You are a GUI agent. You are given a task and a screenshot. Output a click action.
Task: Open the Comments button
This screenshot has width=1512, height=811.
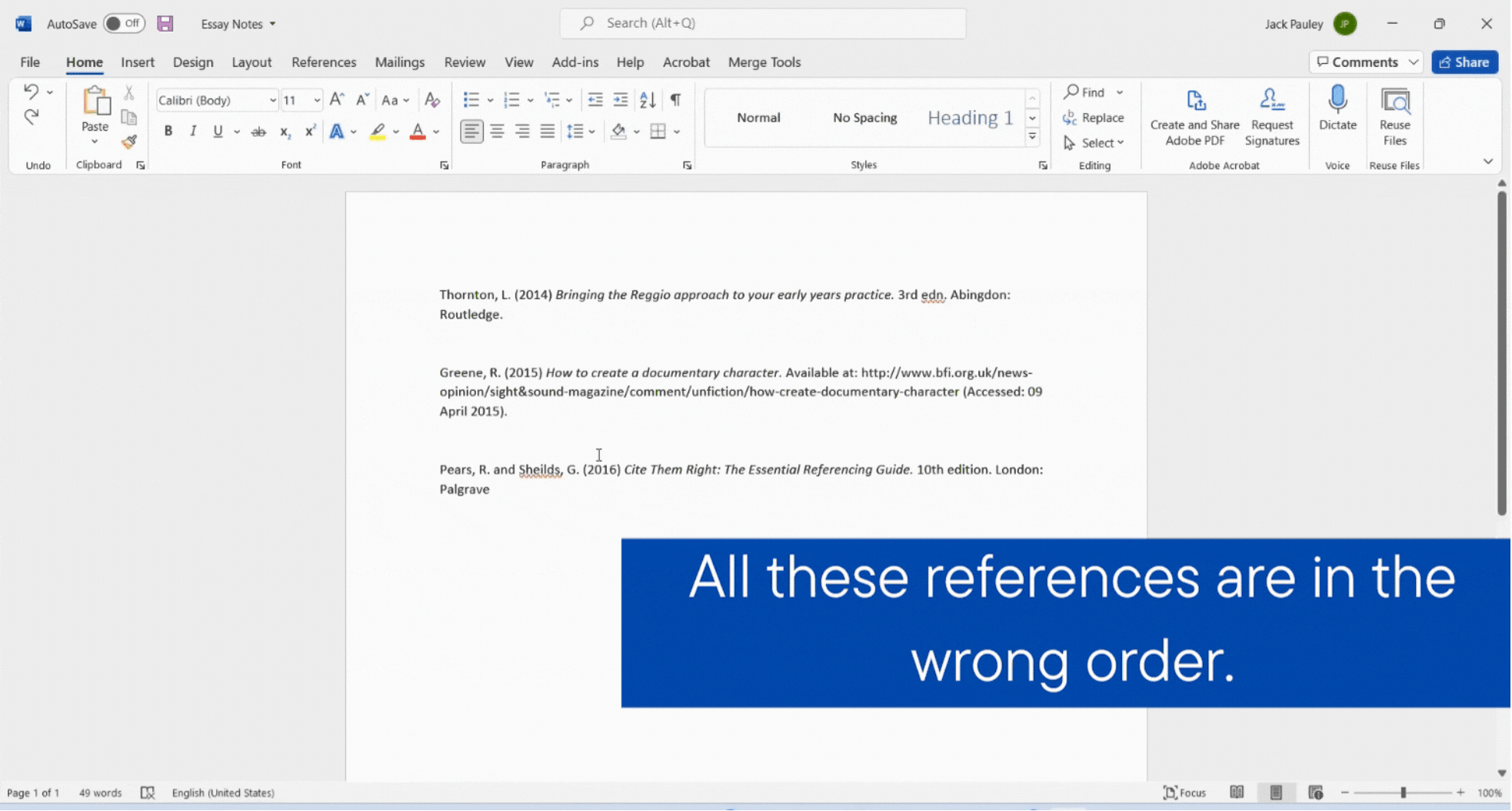(x=1358, y=62)
